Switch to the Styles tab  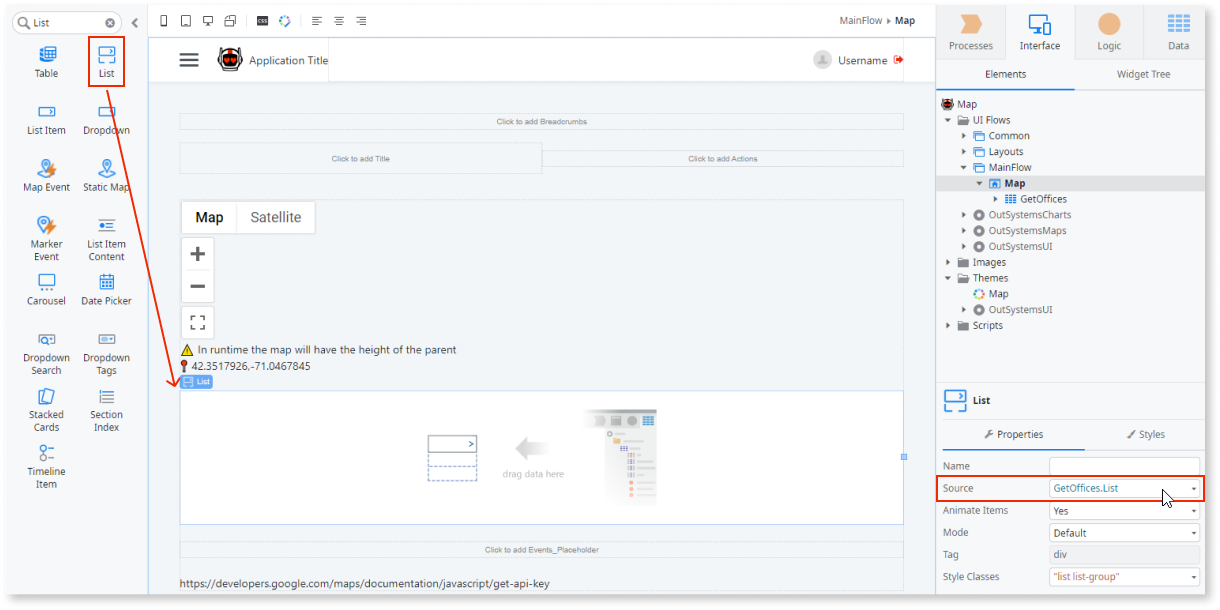[1147, 434]
